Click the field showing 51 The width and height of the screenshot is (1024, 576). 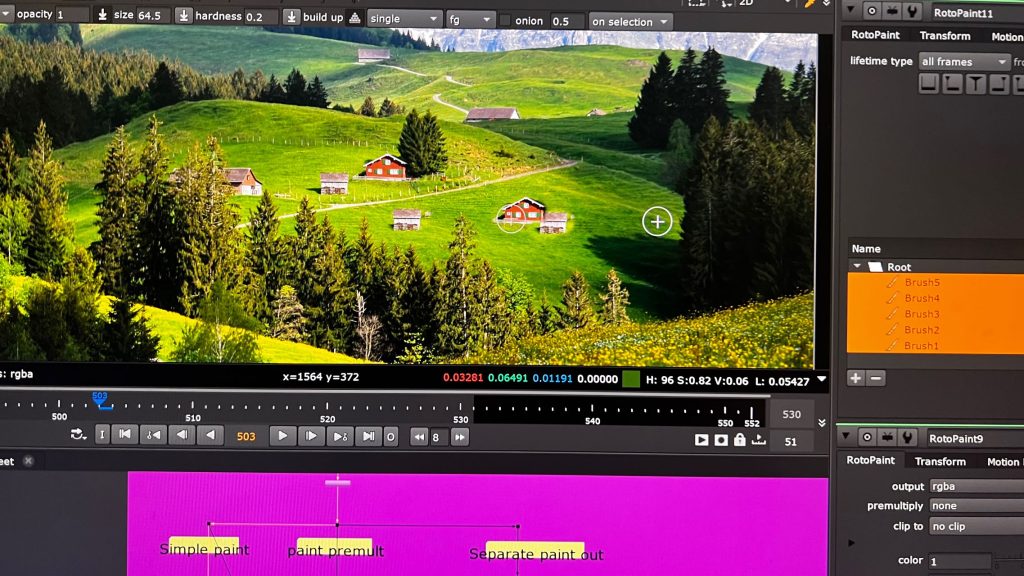point(791,442)
